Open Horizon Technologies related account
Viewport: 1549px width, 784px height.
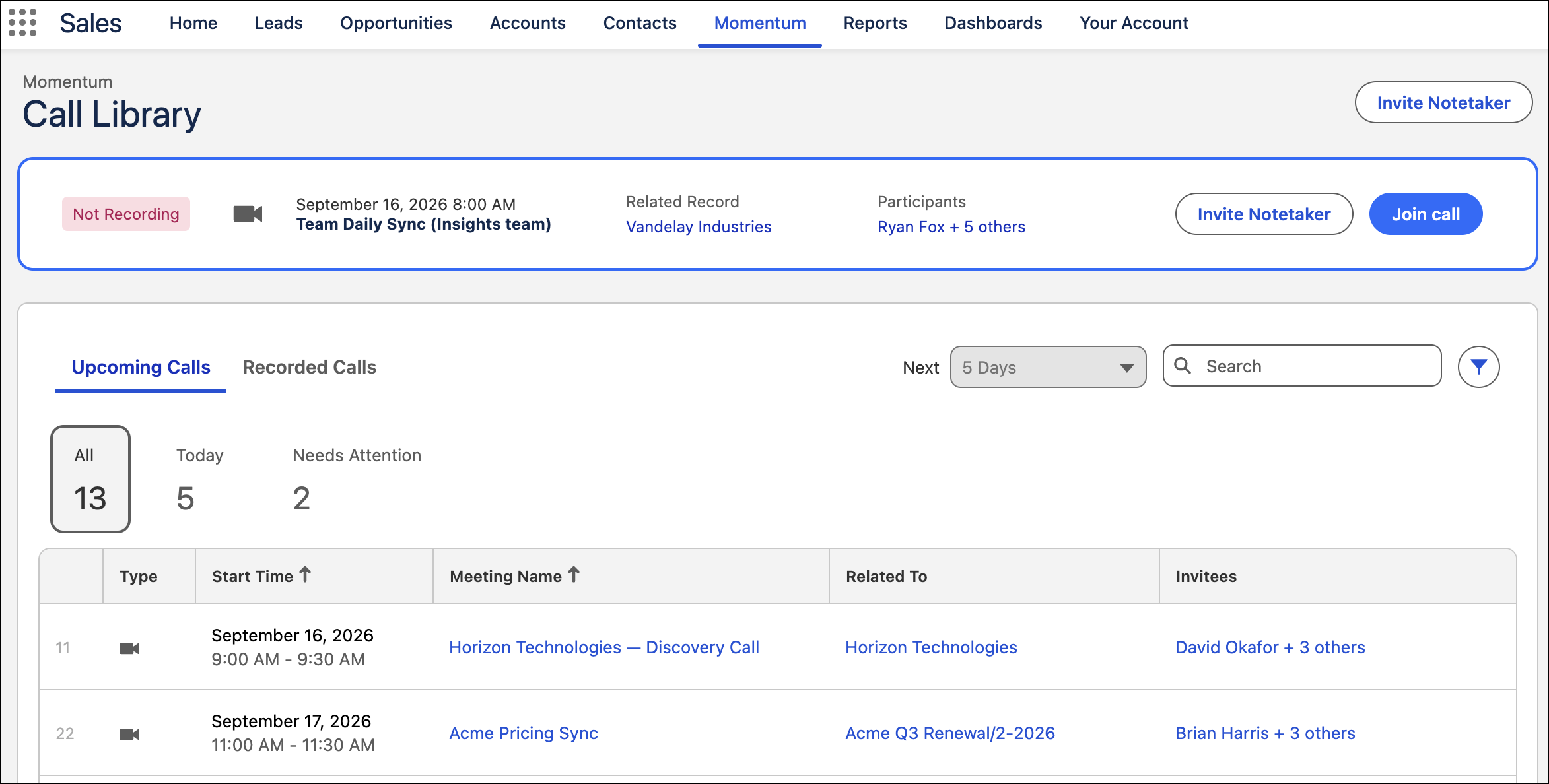tap(931, 647)
